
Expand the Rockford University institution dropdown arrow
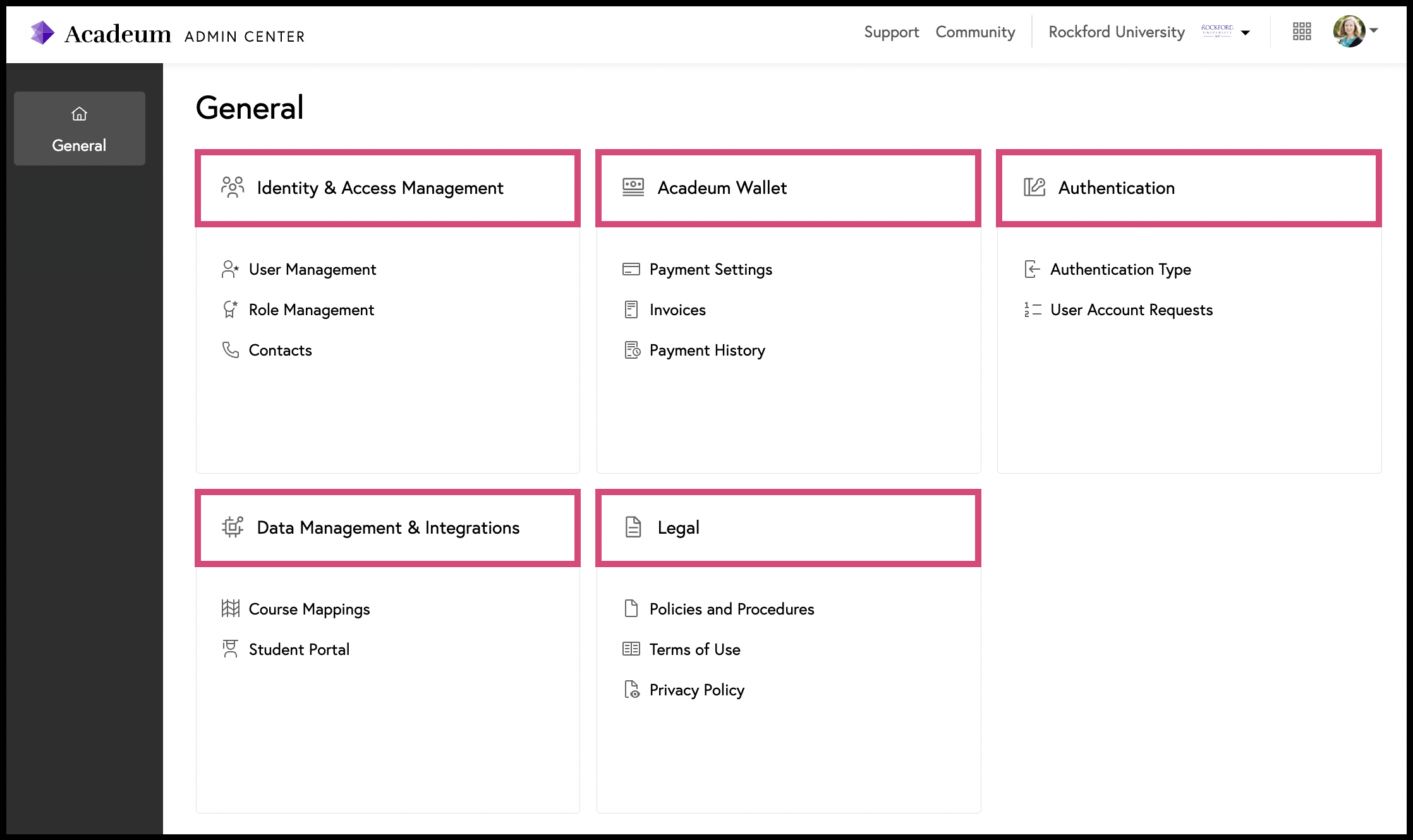click(x=1246, y=33)
